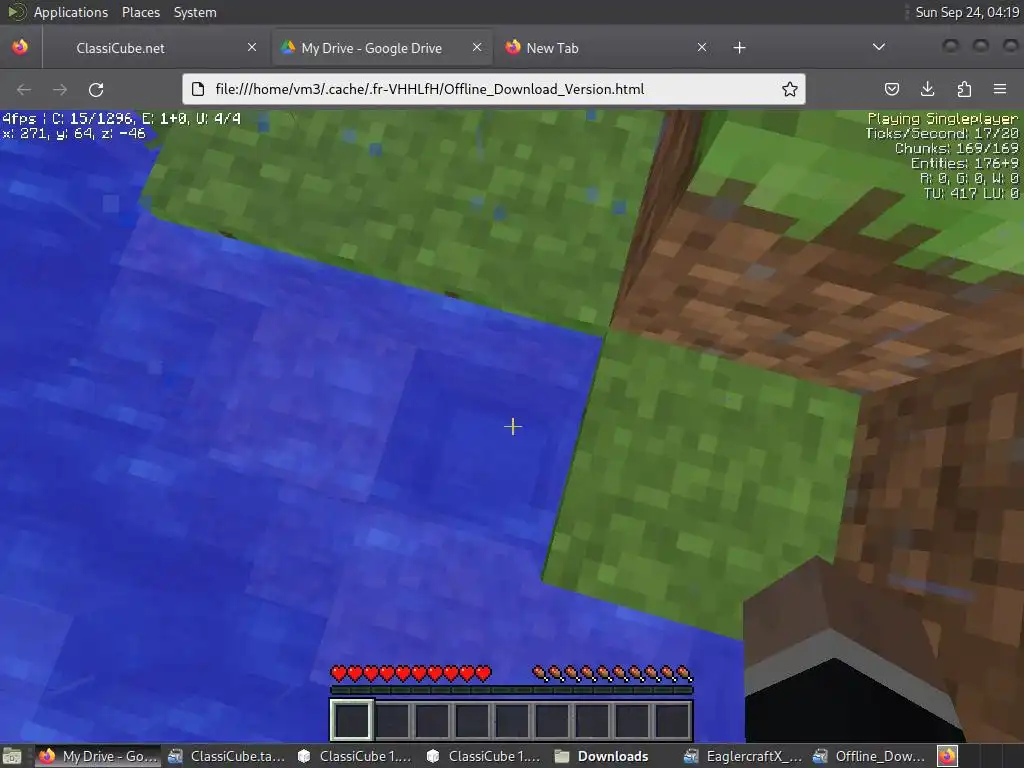Go back one page
This screenshot has height=768, width=1024.
click(x=24, y=89)
